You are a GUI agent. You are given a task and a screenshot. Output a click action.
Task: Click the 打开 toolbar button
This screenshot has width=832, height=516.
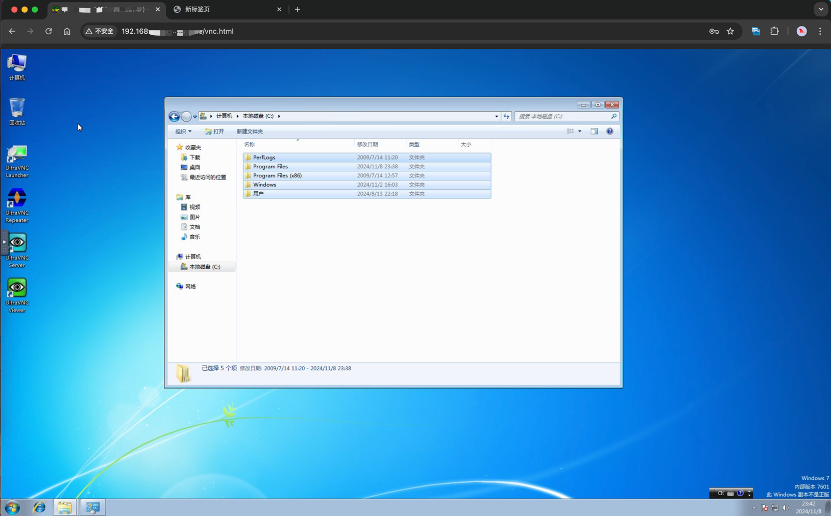click(214, 131)
